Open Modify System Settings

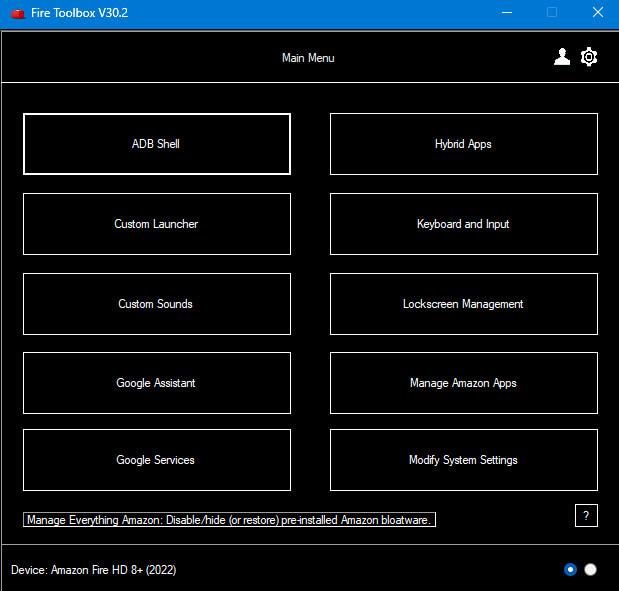click(x=463, y=460)
